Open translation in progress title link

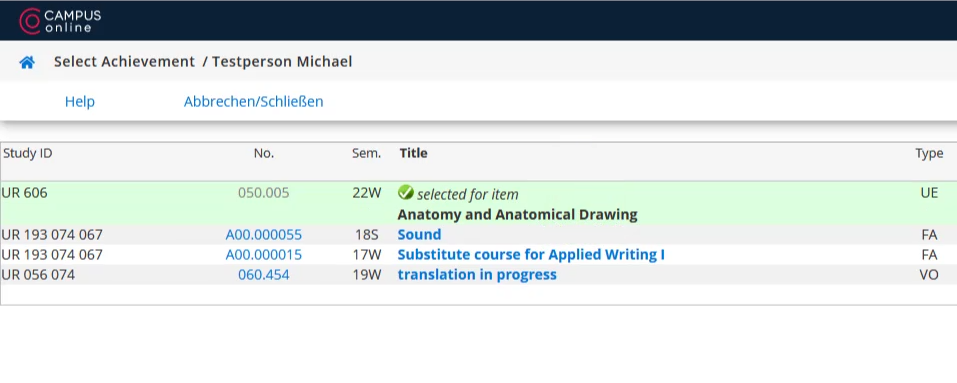coord(477,275)
